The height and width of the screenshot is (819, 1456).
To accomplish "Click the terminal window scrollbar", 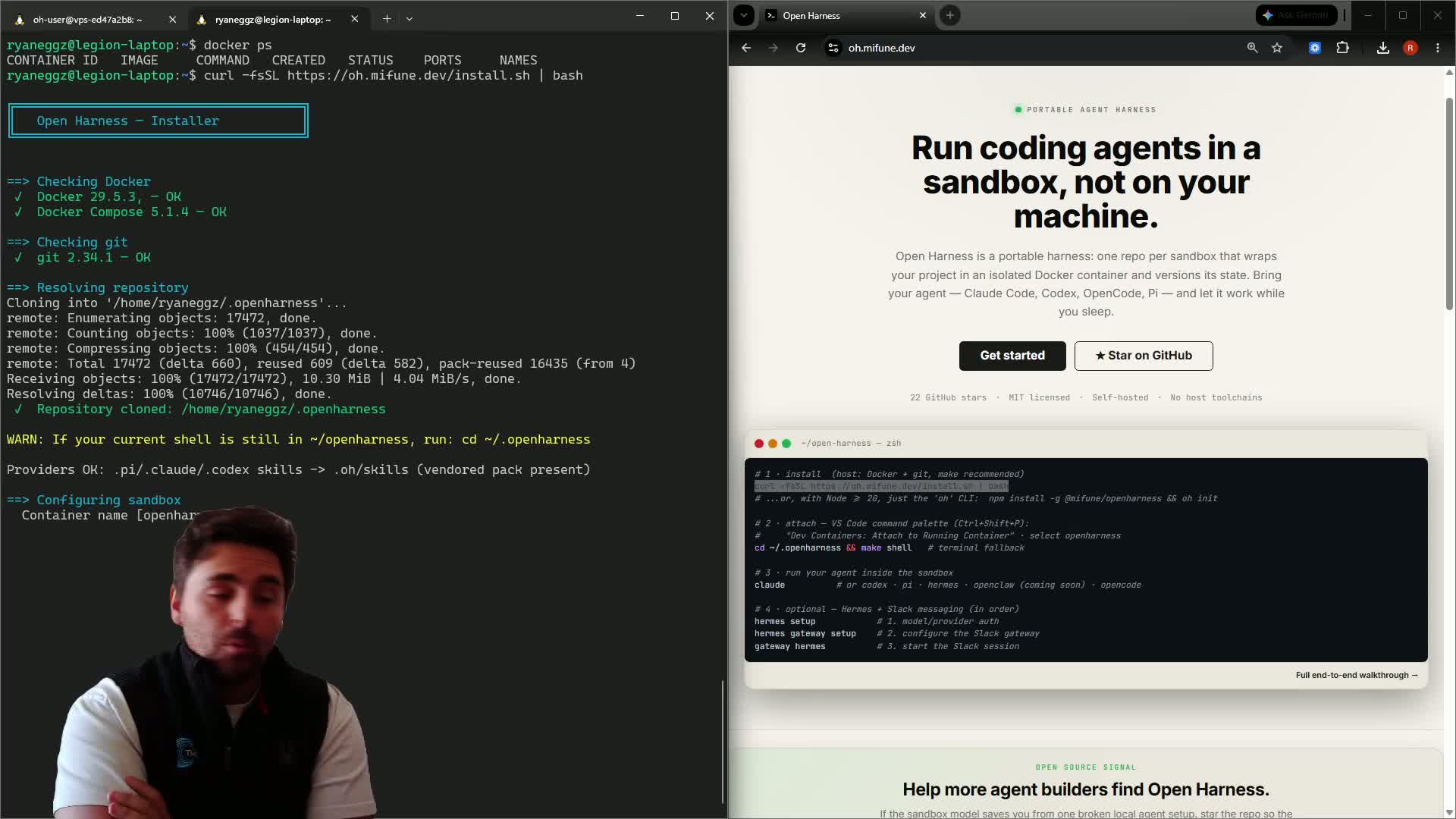I will coord(723,742).
